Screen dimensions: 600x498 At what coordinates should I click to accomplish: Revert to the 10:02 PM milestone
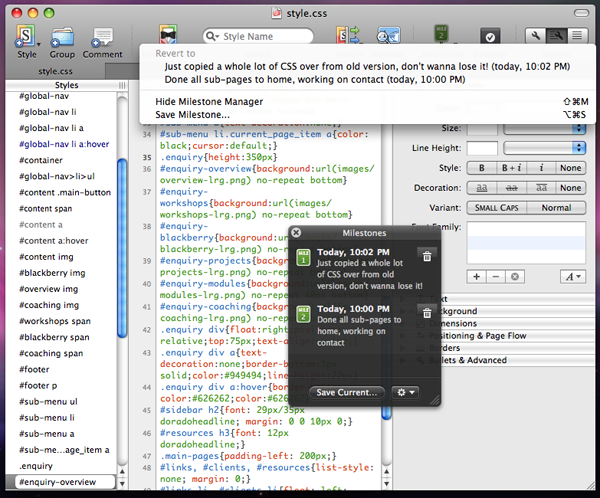(x=367, y=66)
